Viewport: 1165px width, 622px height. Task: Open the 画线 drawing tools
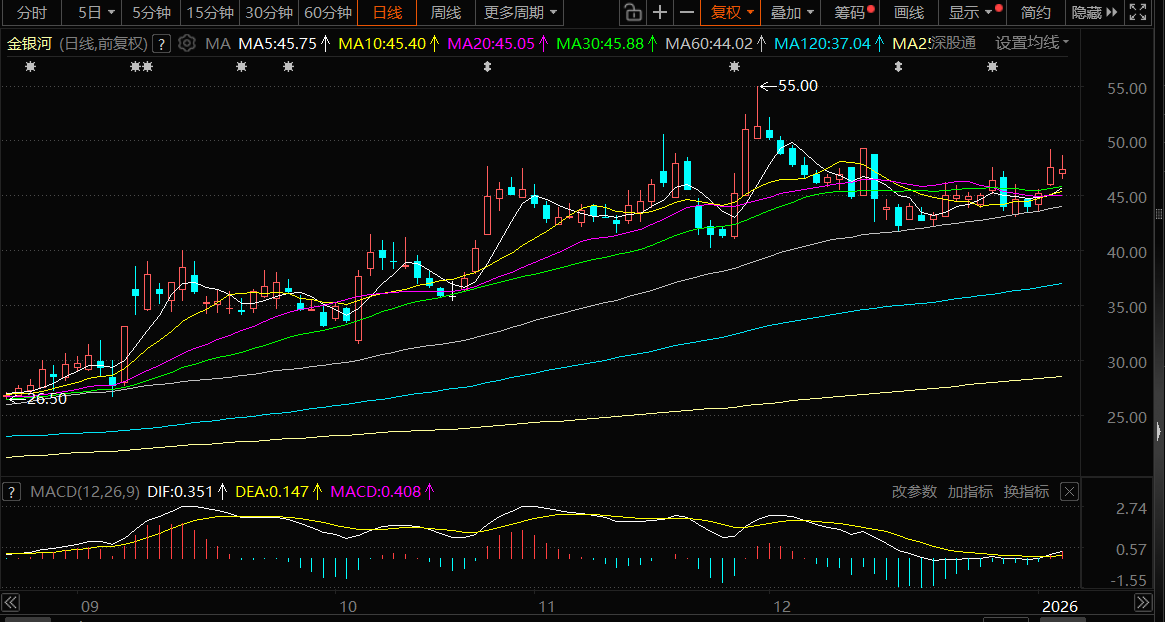909,13
